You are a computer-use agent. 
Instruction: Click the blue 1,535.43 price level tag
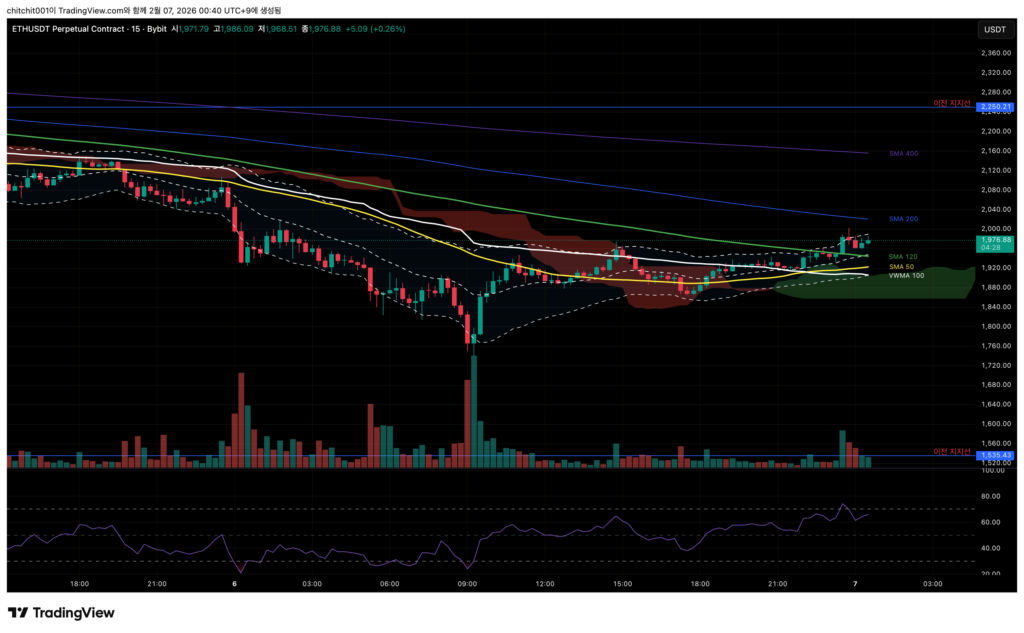point(996,455)
